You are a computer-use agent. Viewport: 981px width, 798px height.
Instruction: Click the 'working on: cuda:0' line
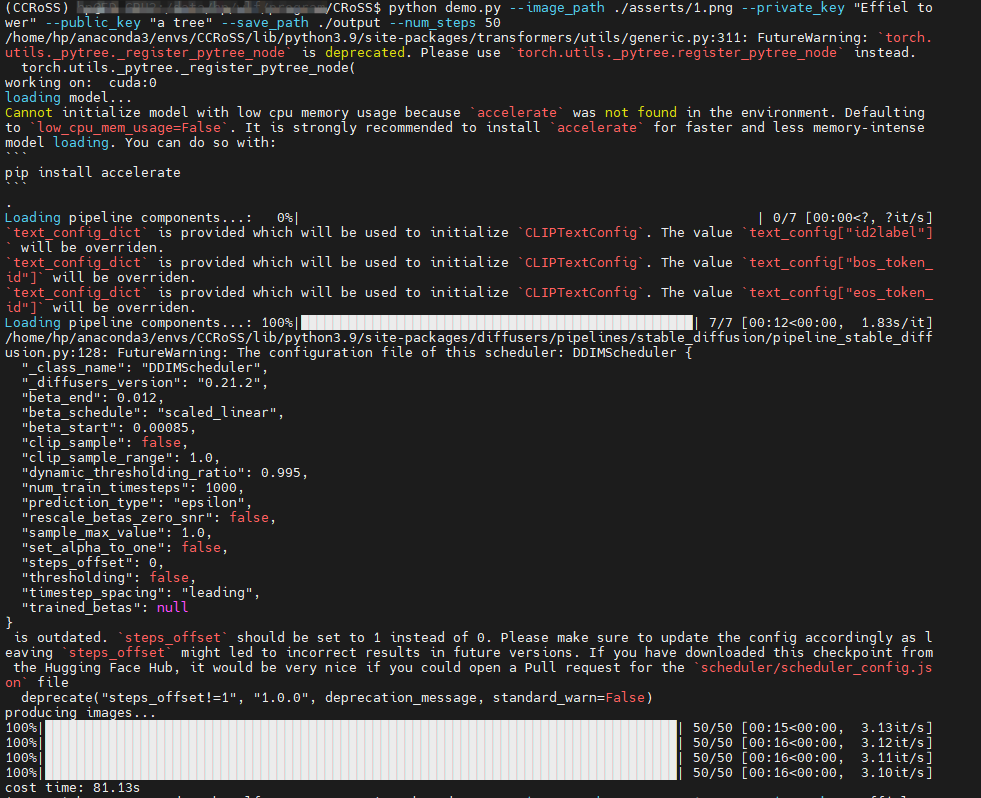tap(81, 83)
